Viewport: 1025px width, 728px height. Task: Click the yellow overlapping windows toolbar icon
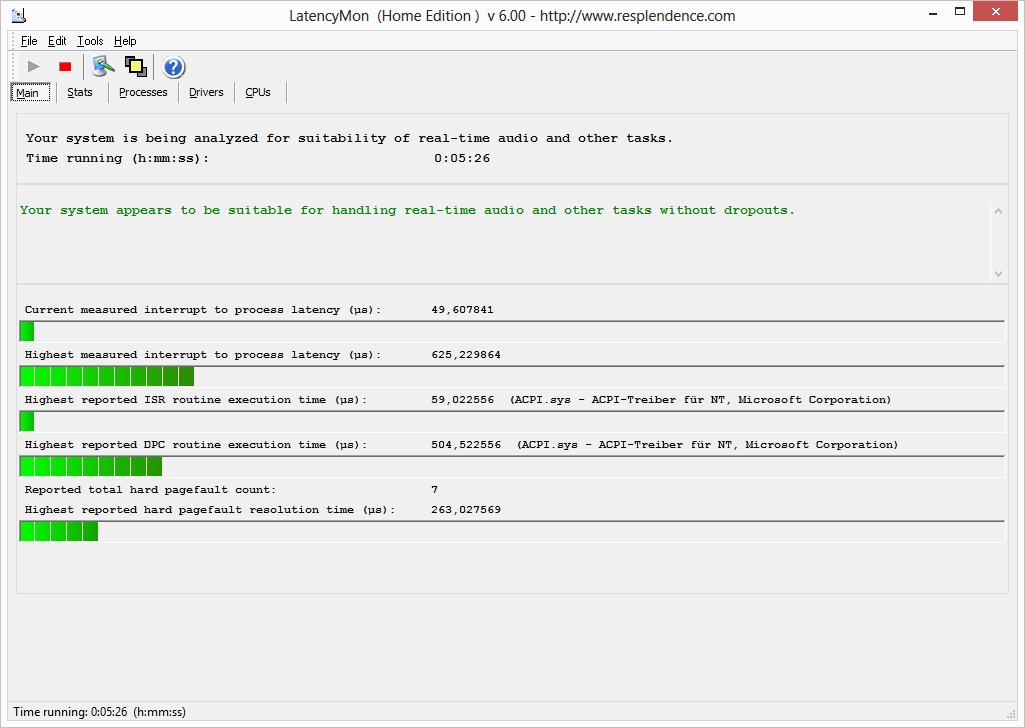pos(136,67)
